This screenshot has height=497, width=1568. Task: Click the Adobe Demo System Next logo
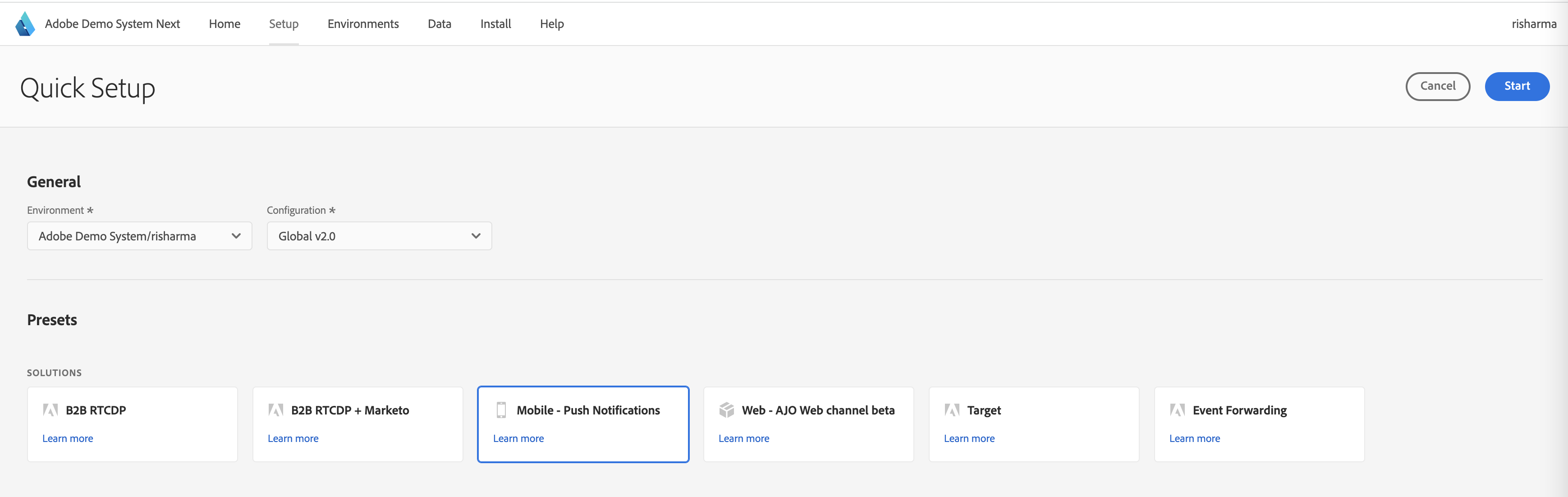[x=25, y=24]
